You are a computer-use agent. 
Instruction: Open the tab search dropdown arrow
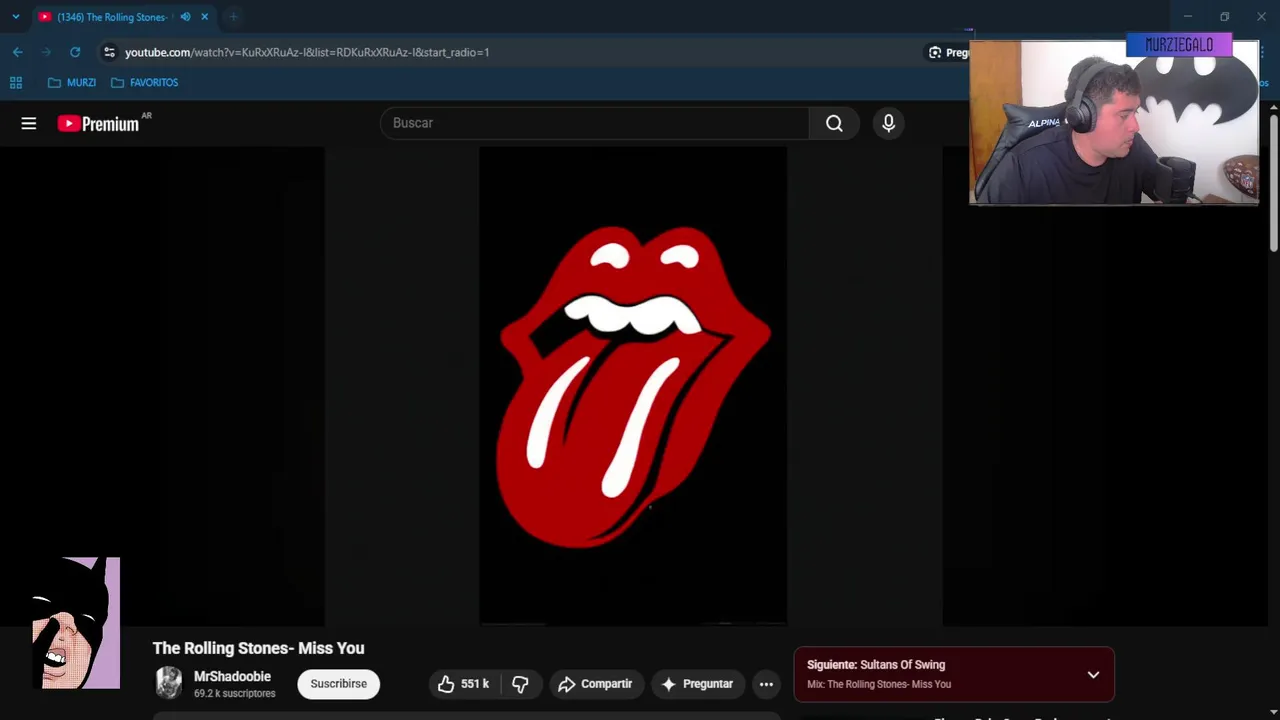click(x=15, y=17)
